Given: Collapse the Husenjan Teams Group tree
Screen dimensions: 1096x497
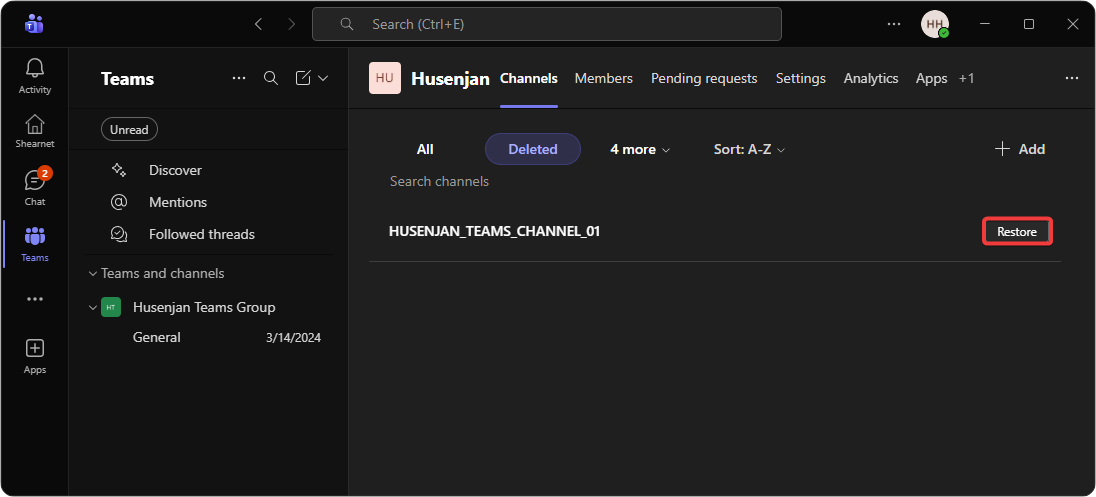Looking at the screenshot, I should coord(93,307).
